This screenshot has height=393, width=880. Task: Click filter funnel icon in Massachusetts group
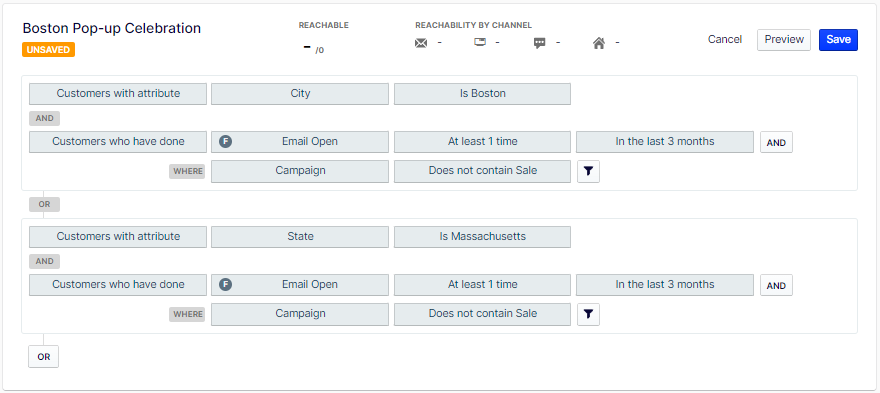pyautogui.click(x=588, y=314)
